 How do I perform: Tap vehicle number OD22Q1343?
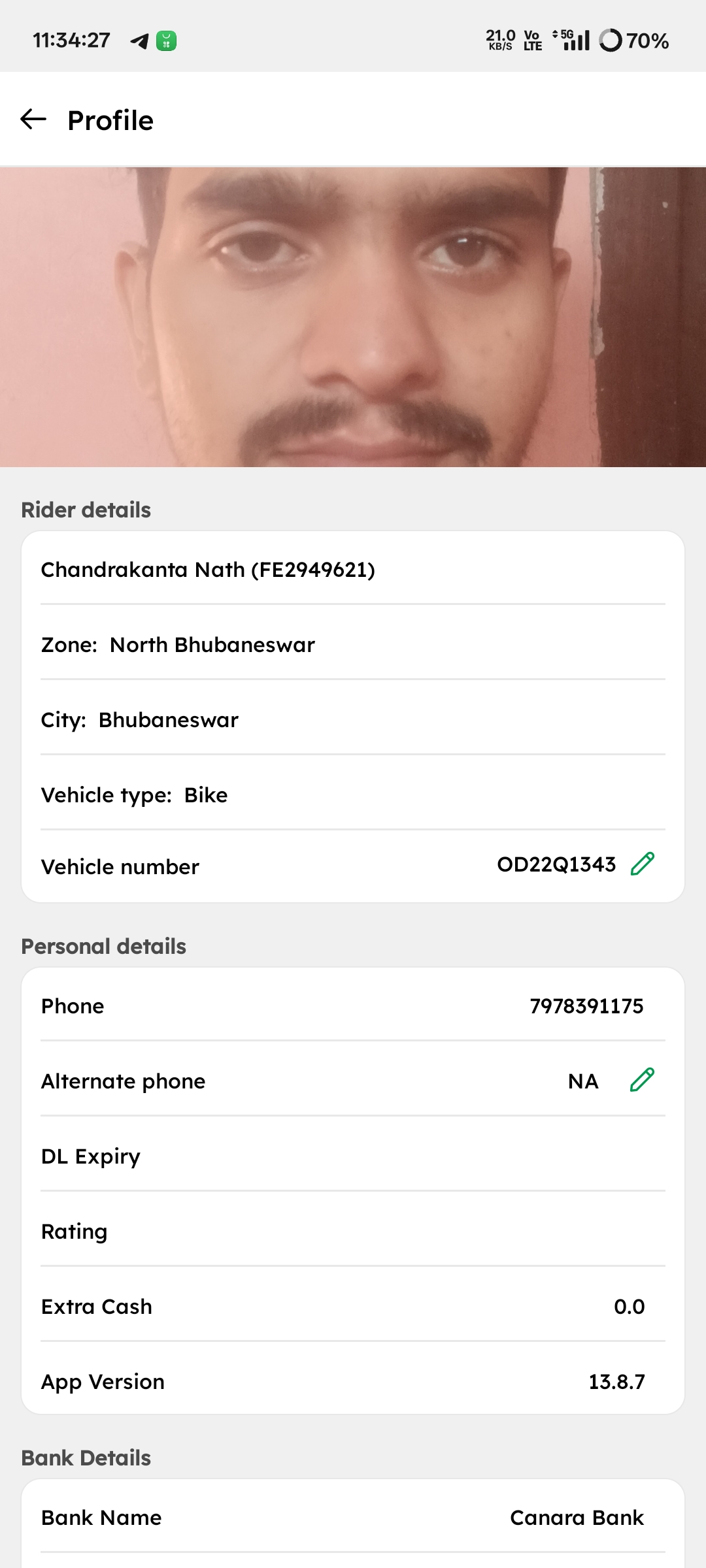point(556,864)
